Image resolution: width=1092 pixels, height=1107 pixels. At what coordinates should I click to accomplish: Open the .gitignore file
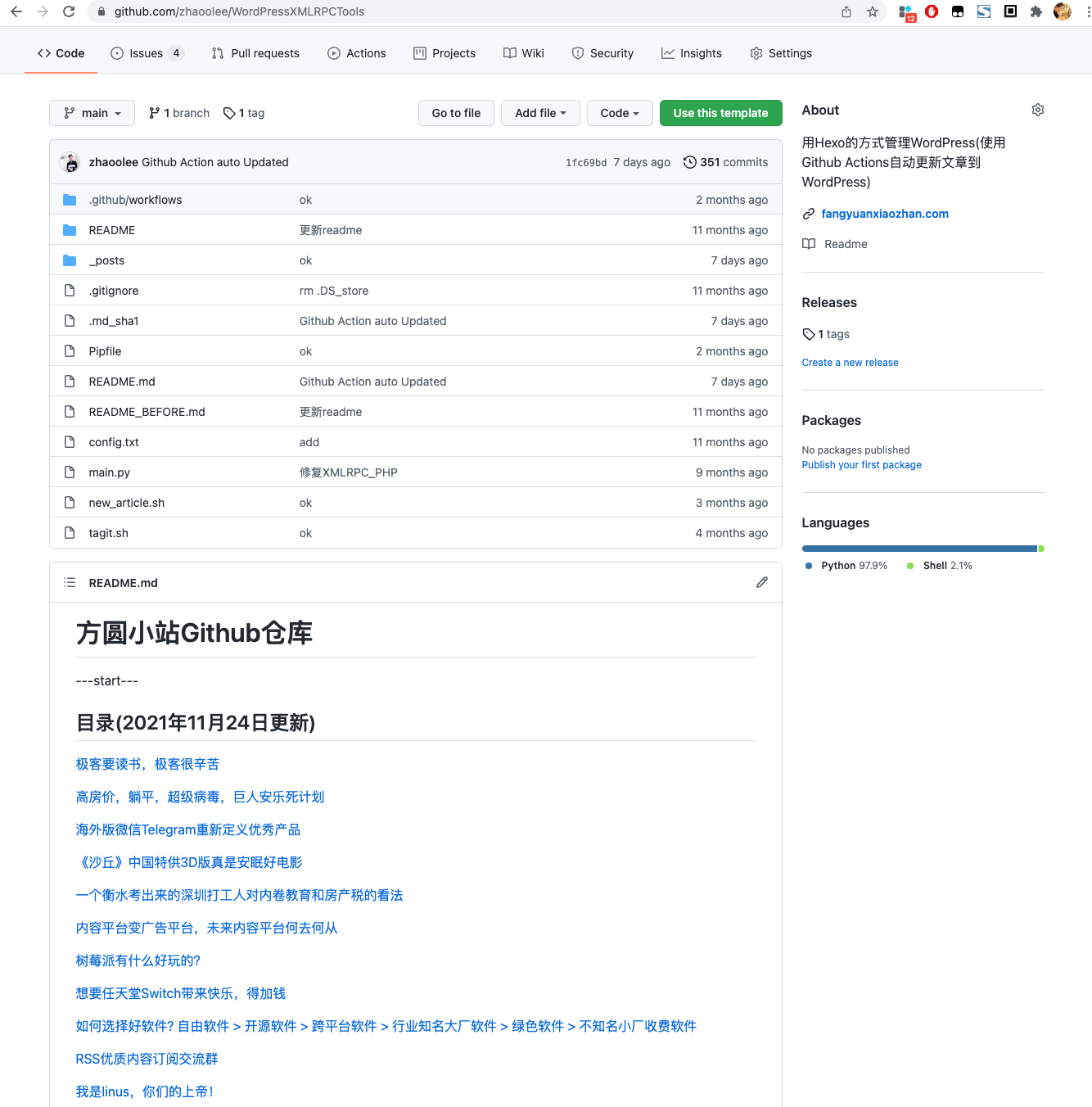pos(114,291)
